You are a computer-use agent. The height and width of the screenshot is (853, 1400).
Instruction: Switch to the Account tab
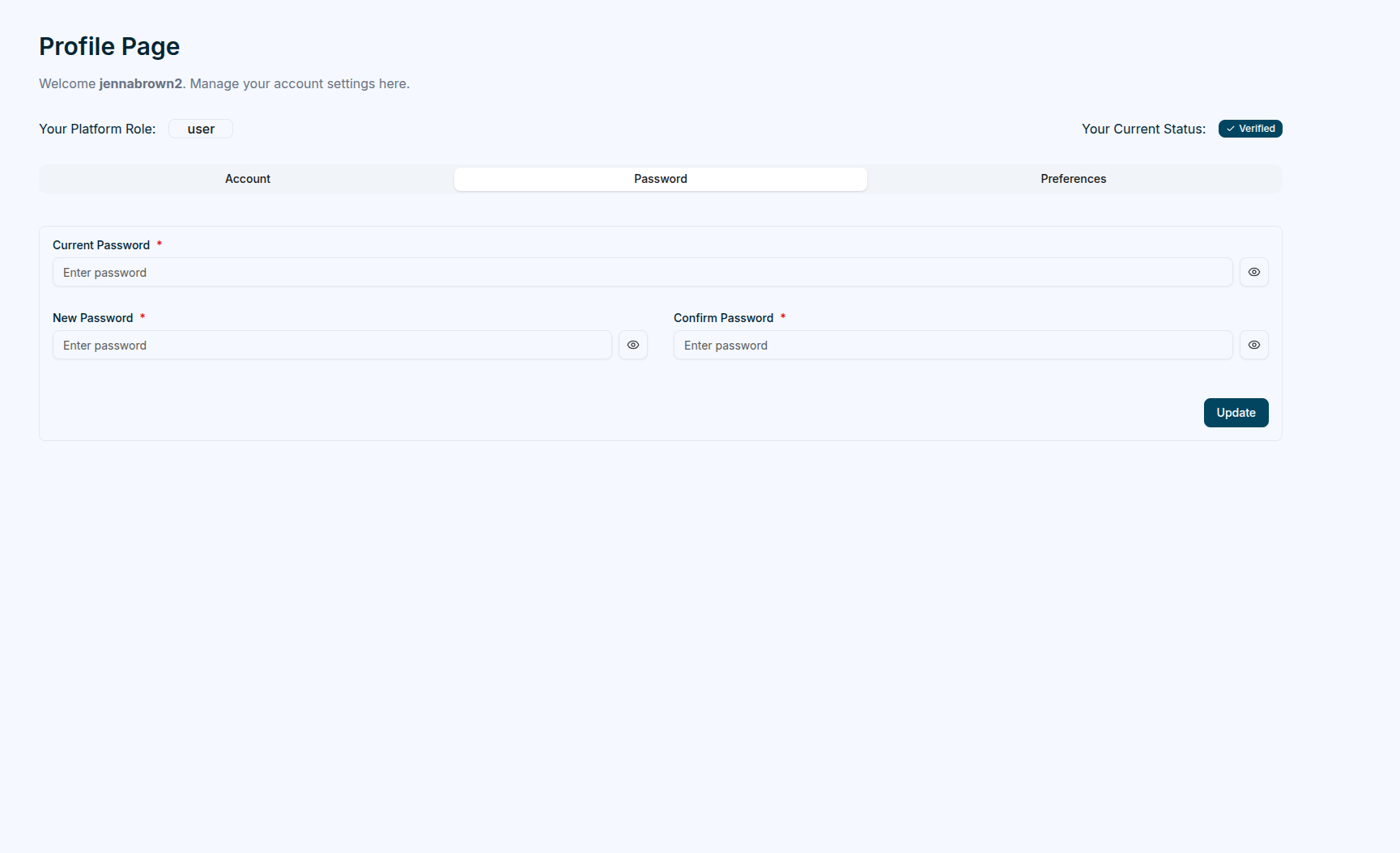click(247, 178)
